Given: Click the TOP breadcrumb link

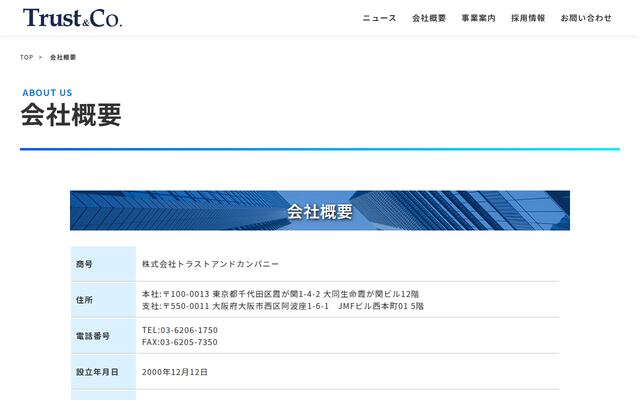Looking at the screenshot, I should coord(27,57).
